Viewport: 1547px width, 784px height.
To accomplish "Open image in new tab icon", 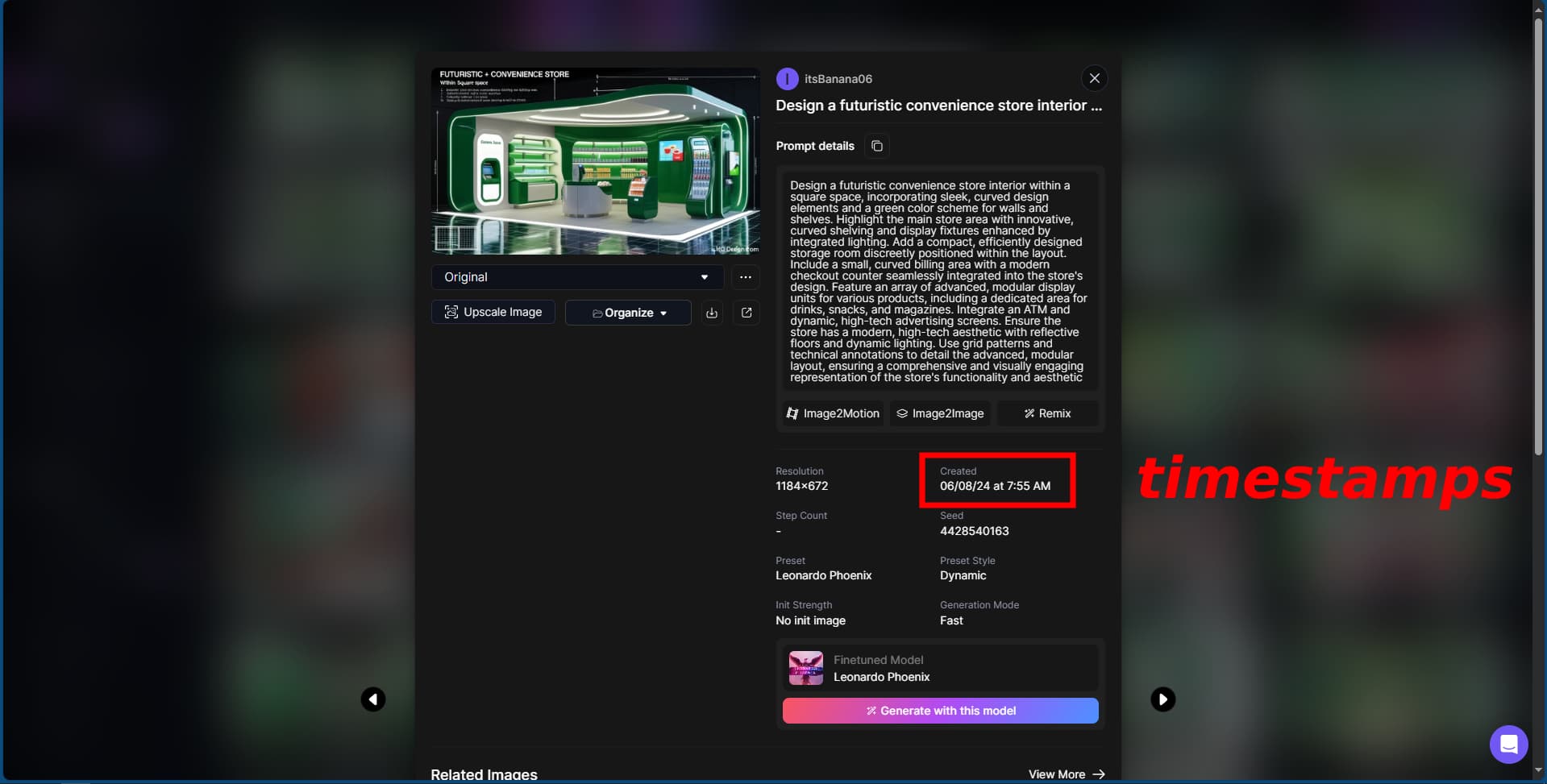I will (x=746, y=313).
